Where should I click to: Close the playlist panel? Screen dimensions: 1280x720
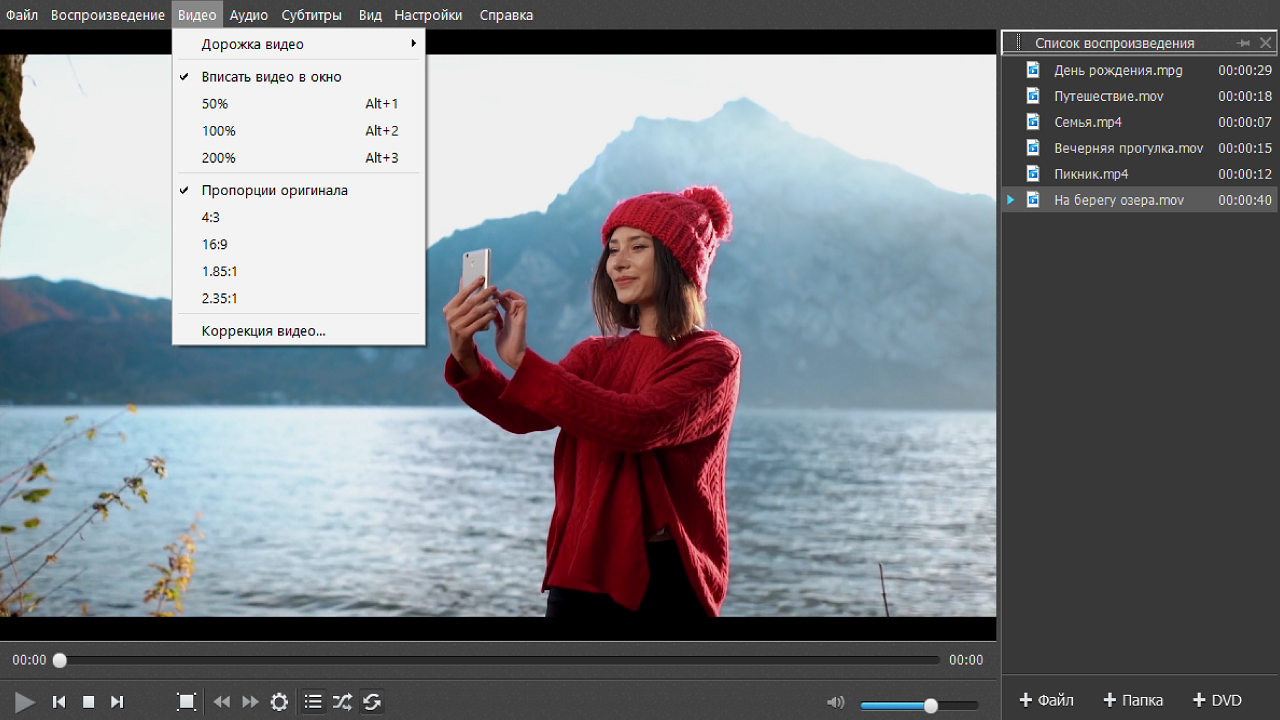tap(1266, 43)
